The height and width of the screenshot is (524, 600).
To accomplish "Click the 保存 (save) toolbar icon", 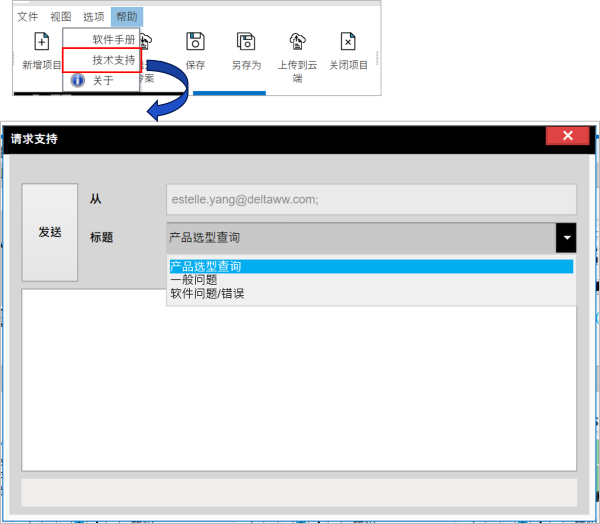I will pyautogui.click(x=195, y=42).
